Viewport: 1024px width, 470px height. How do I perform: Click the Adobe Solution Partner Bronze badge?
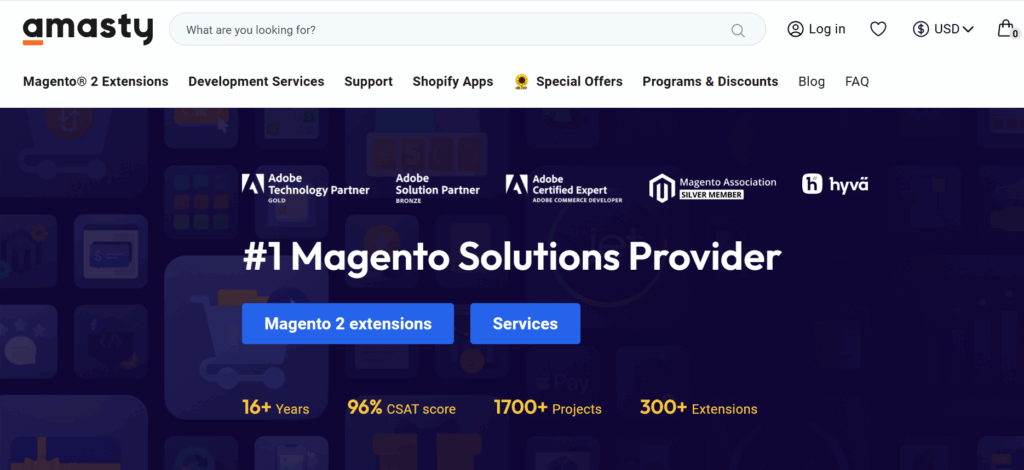tap(438, 189)
